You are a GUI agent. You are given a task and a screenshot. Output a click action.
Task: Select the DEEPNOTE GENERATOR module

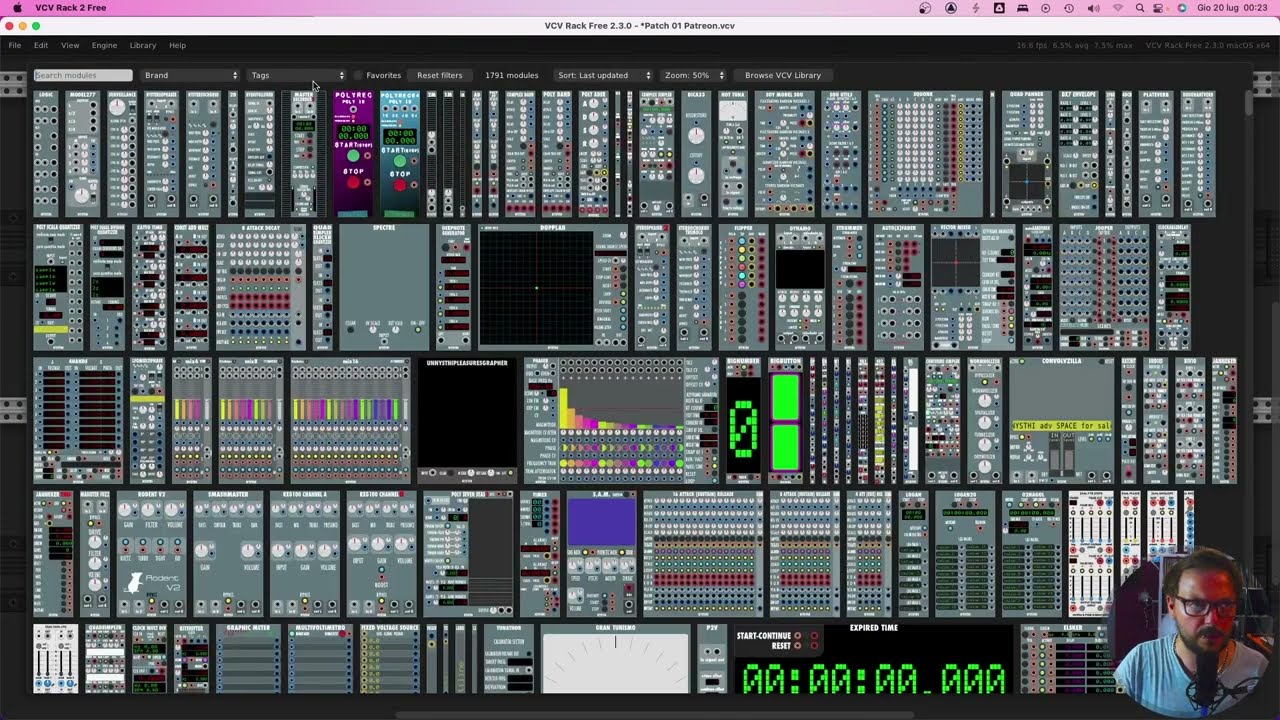pos(453,287)
